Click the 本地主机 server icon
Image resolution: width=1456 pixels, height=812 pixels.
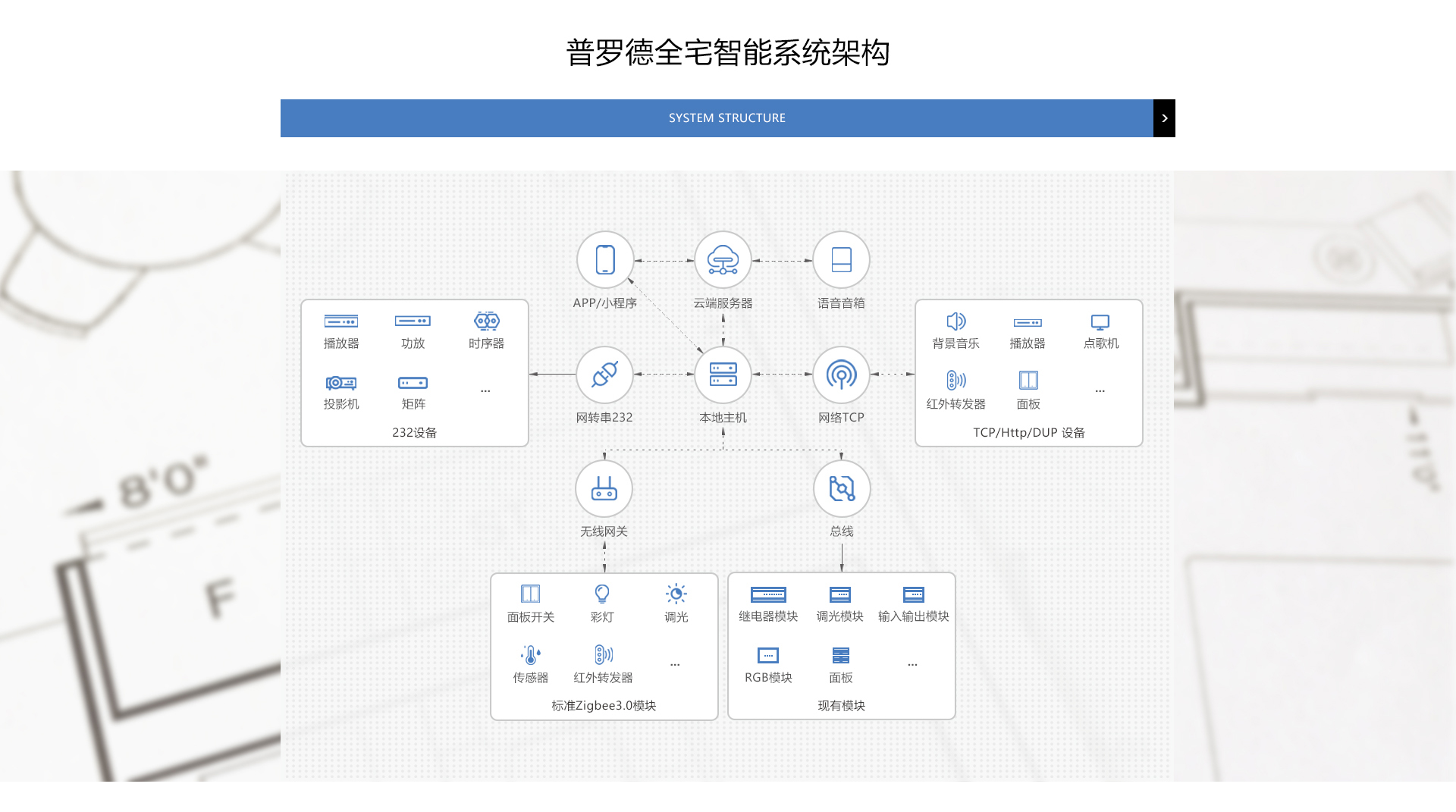[x=723, y=375]
